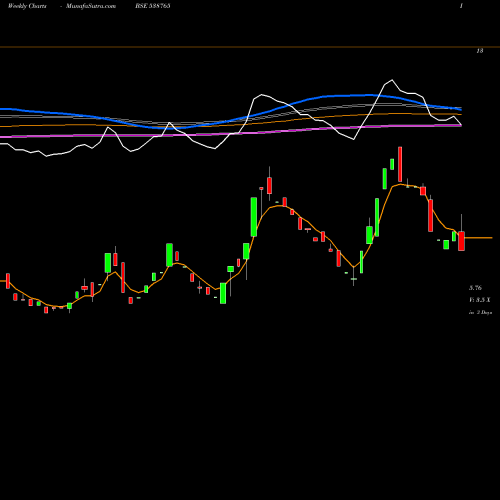Screen dimensions: 500x500
Task: Click the "in 2 Days" label
Action: (480, 313)
